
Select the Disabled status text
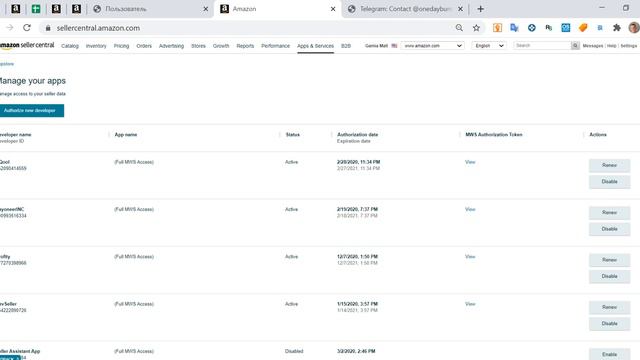[294, 351]
